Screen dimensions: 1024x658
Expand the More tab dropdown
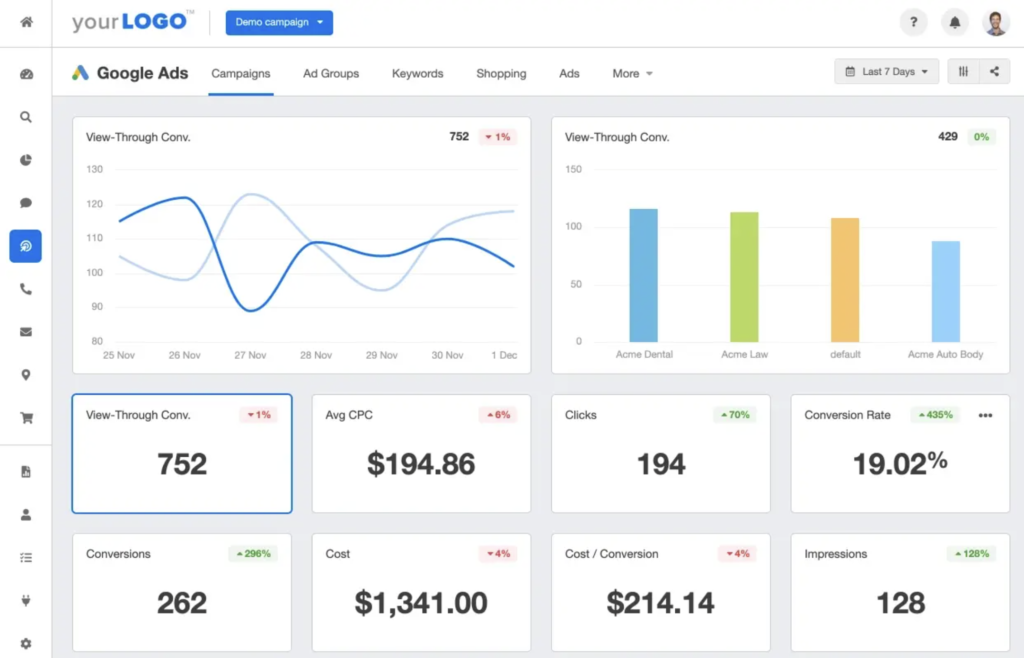632,74
